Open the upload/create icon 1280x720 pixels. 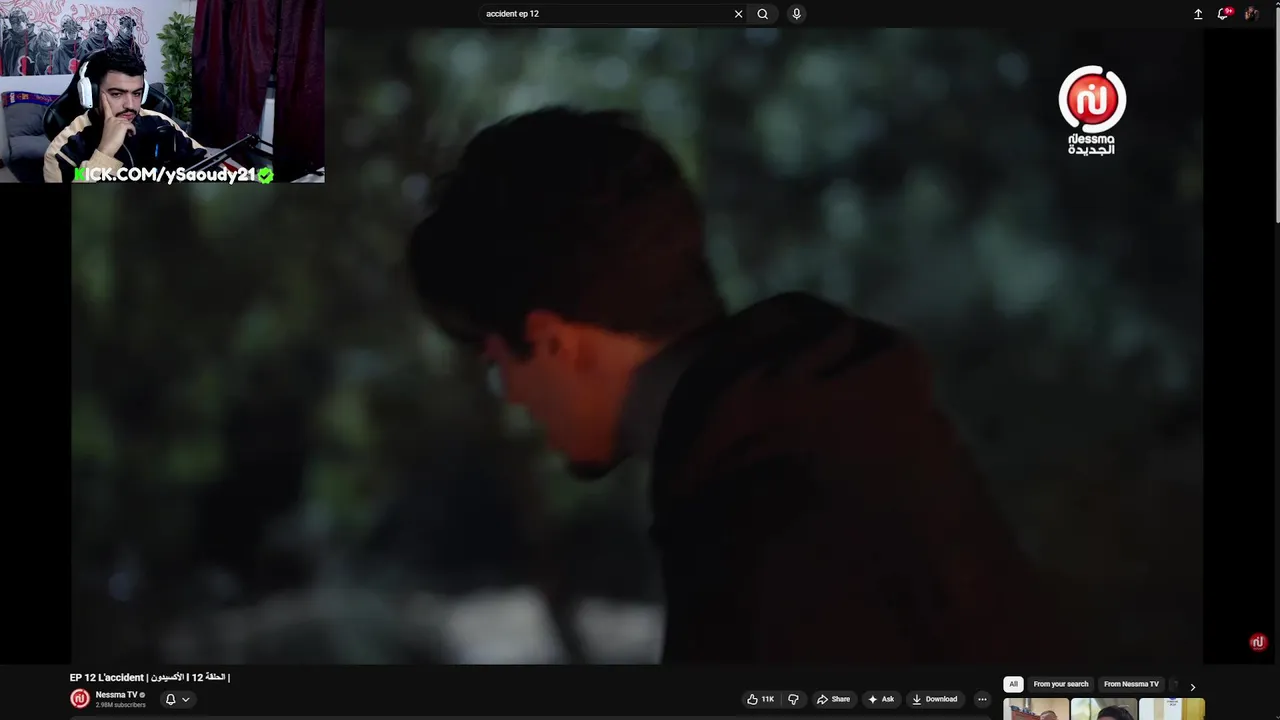[x=1198, y=14]
